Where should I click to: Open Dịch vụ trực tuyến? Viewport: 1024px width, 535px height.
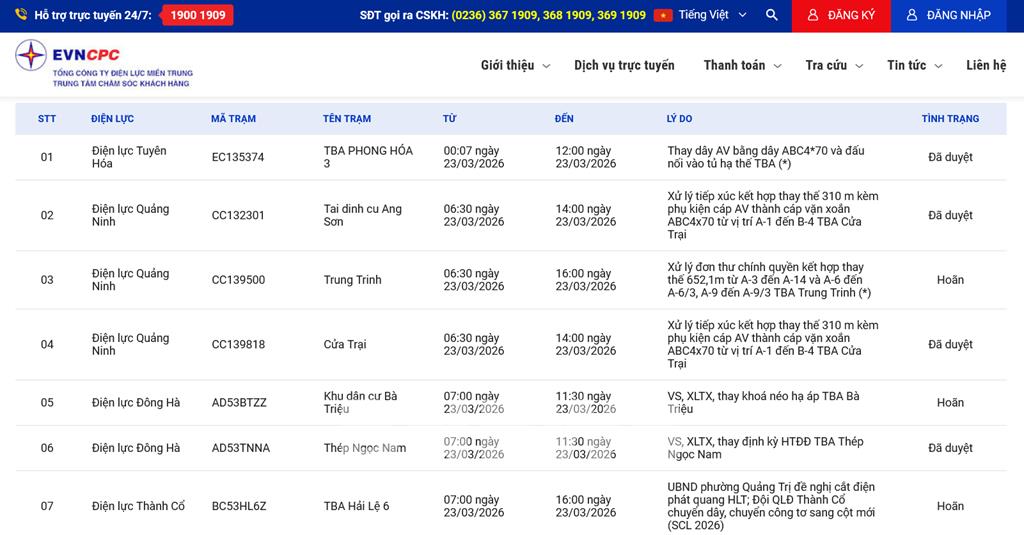[624, 66]
